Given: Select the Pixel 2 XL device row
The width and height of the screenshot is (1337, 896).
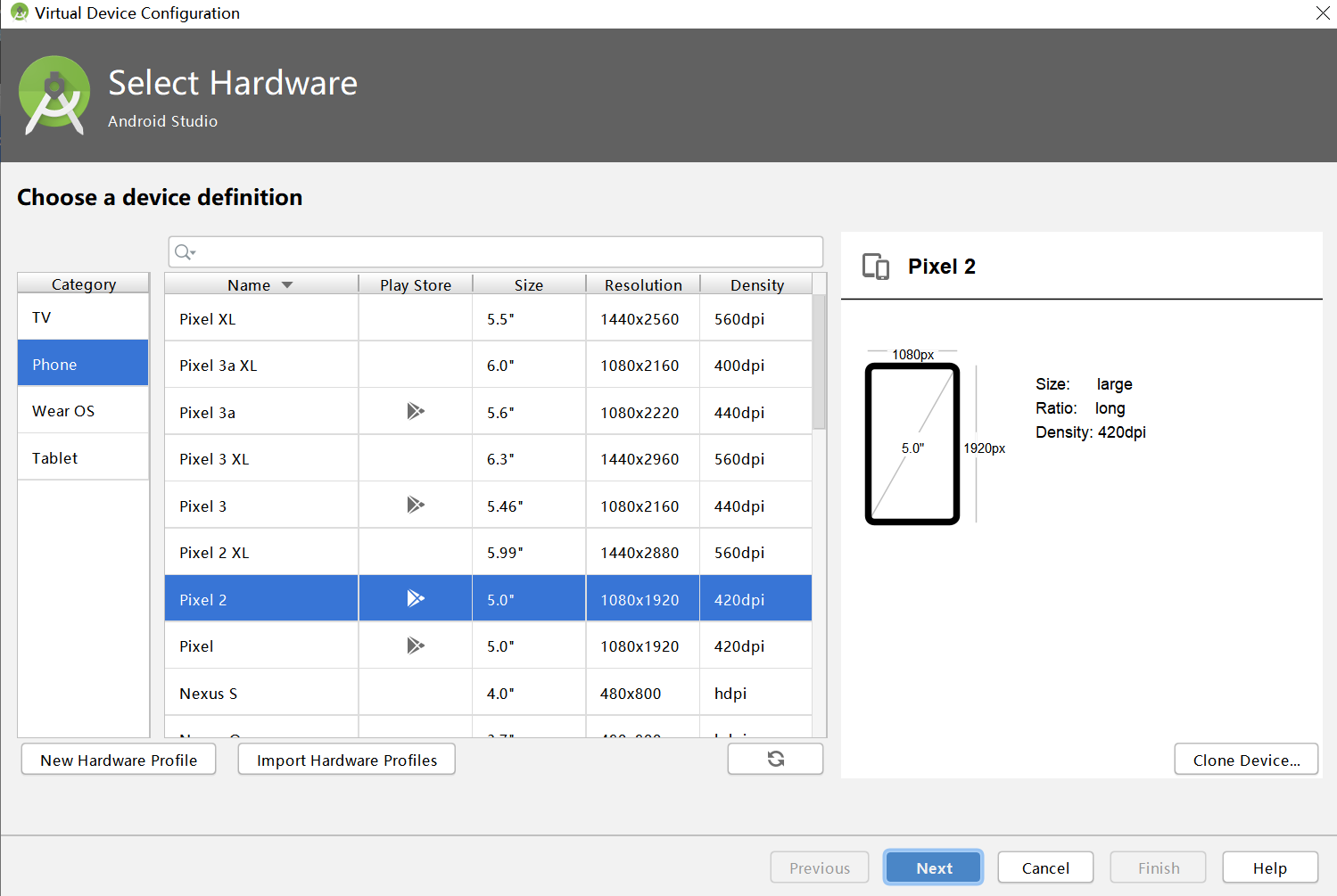Looking at the screenshot, I should click(488, 552).
